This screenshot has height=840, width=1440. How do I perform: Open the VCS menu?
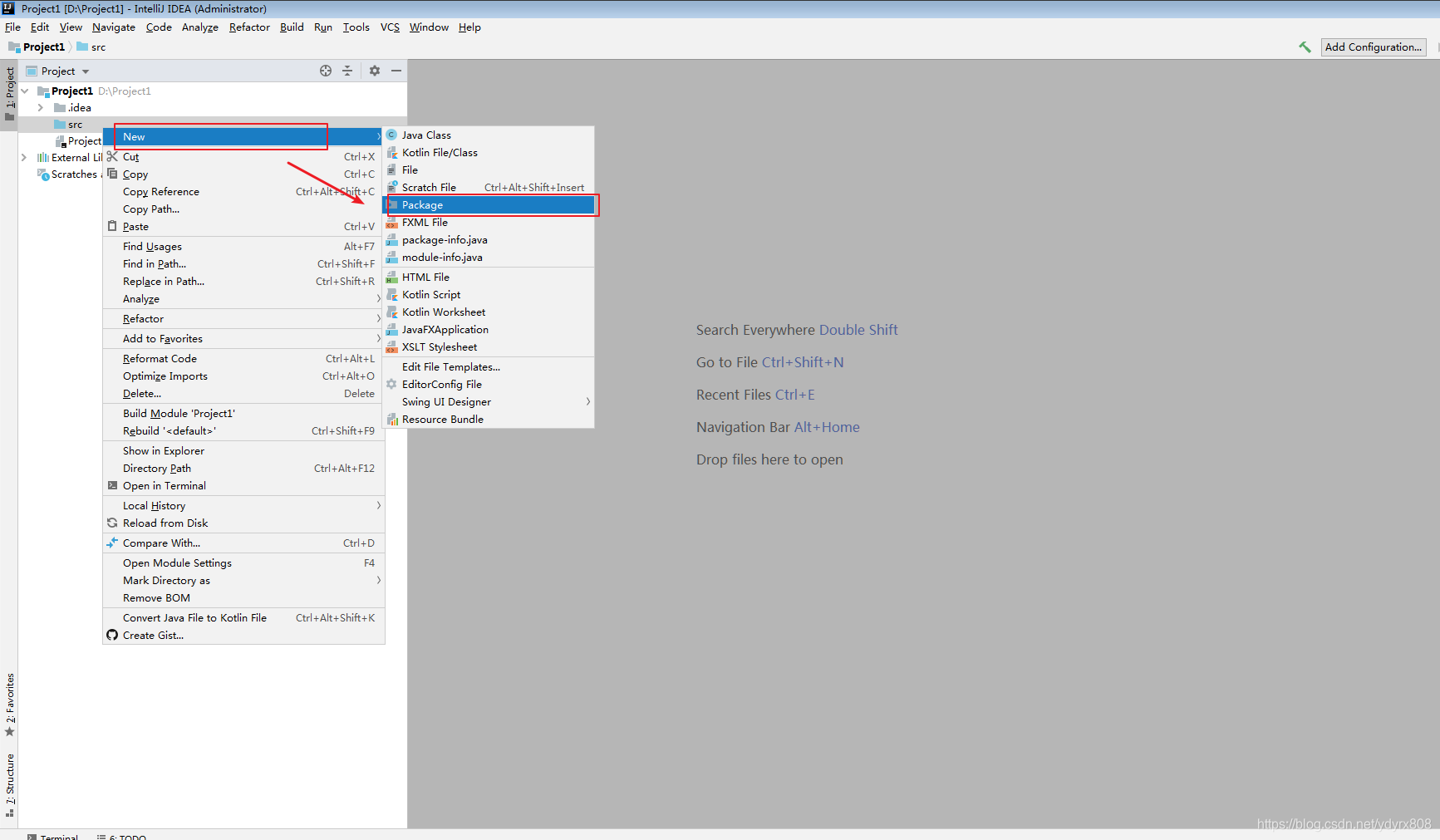point(390,27)
